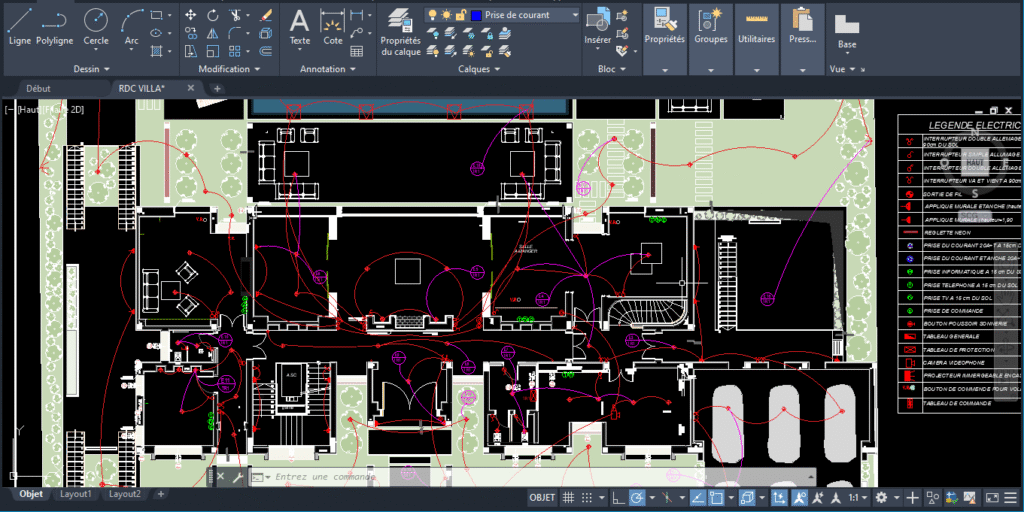The image size is (1024, 512).
Task: Open the Prise de courant layer dropdown
Action: [x=530, y=15]
